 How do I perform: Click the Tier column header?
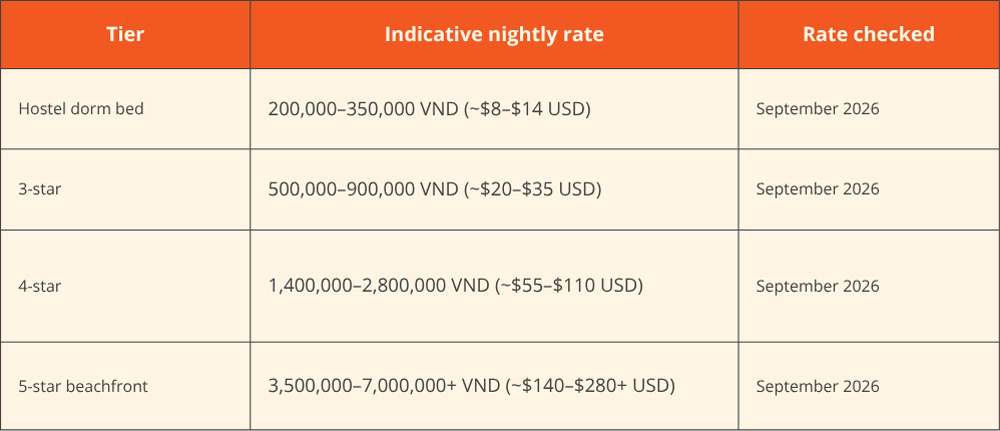[125, 34]
